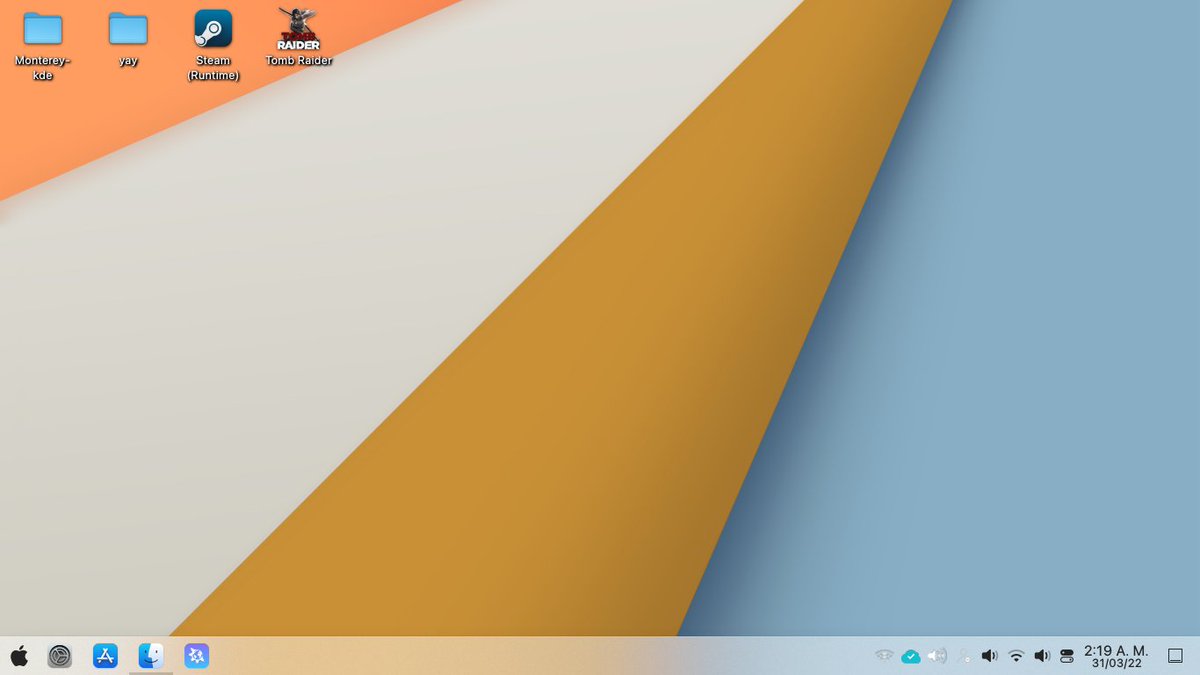Open the Finder file manager icon
Viewport: 1200px width, 675px height.
(151, 656)
